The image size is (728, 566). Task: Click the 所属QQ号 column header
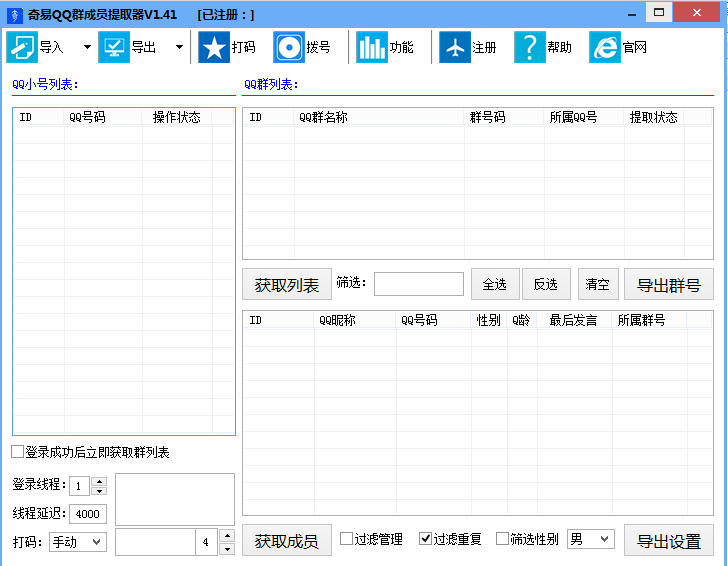tap(584, 117)
